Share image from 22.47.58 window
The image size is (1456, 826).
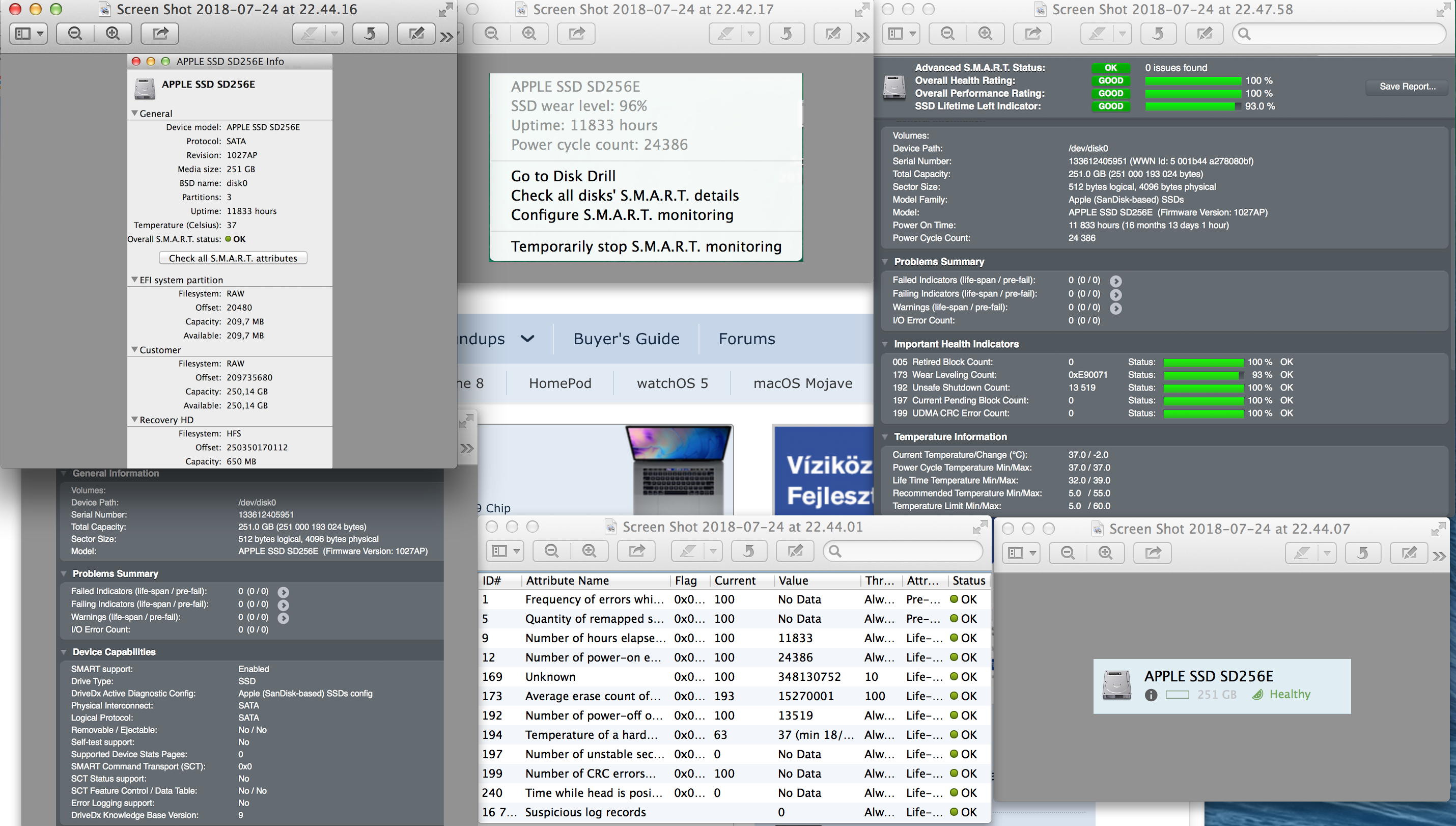point(1032,34)
